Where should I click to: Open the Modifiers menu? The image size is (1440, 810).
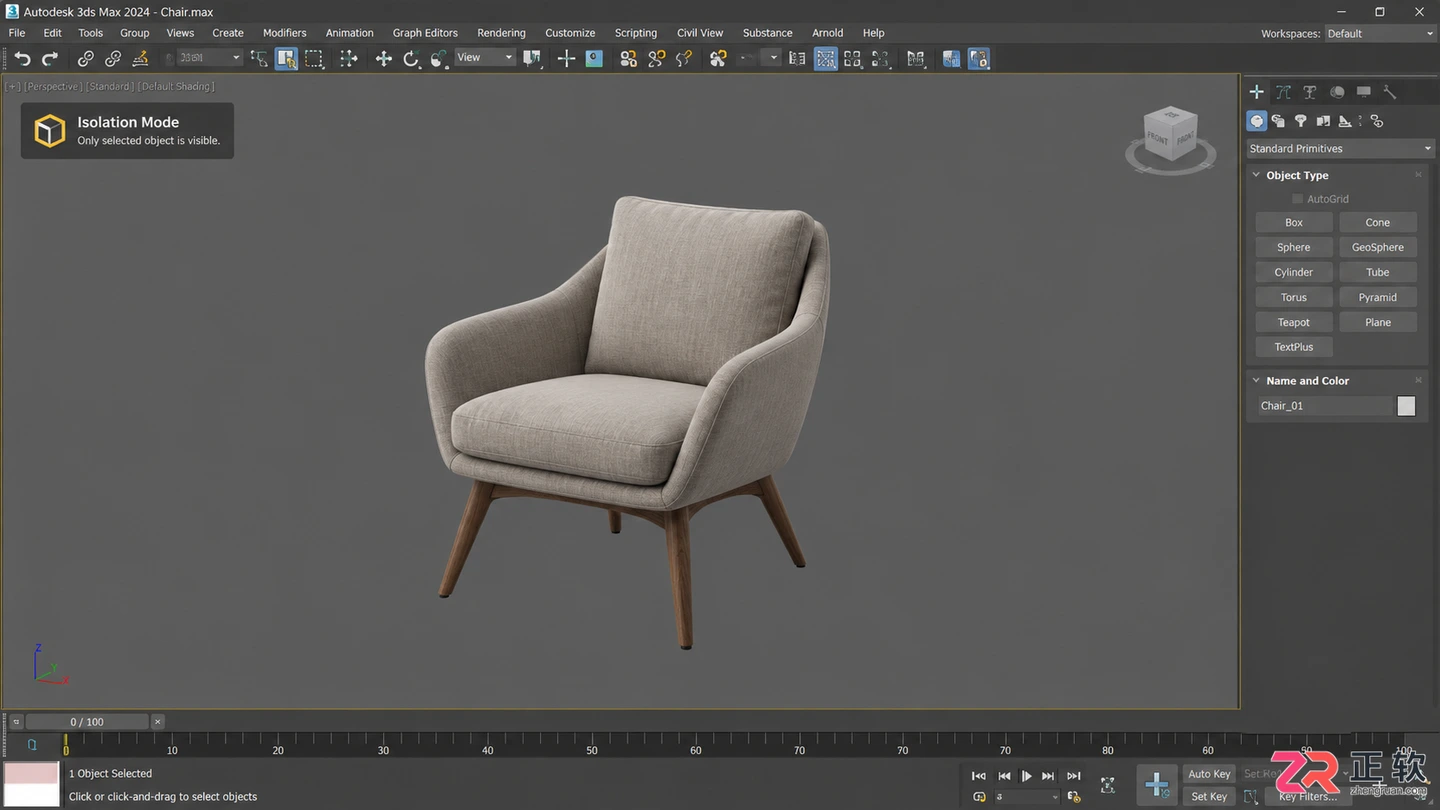[285, 33]
